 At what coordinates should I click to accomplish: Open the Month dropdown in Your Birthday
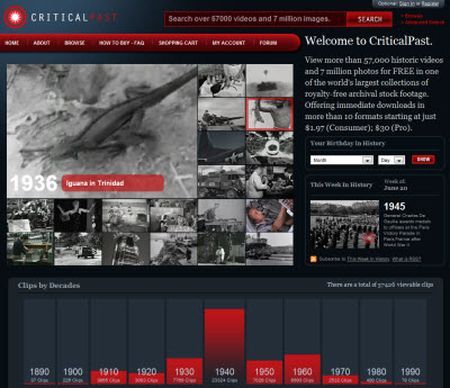[x=342, y=160]
